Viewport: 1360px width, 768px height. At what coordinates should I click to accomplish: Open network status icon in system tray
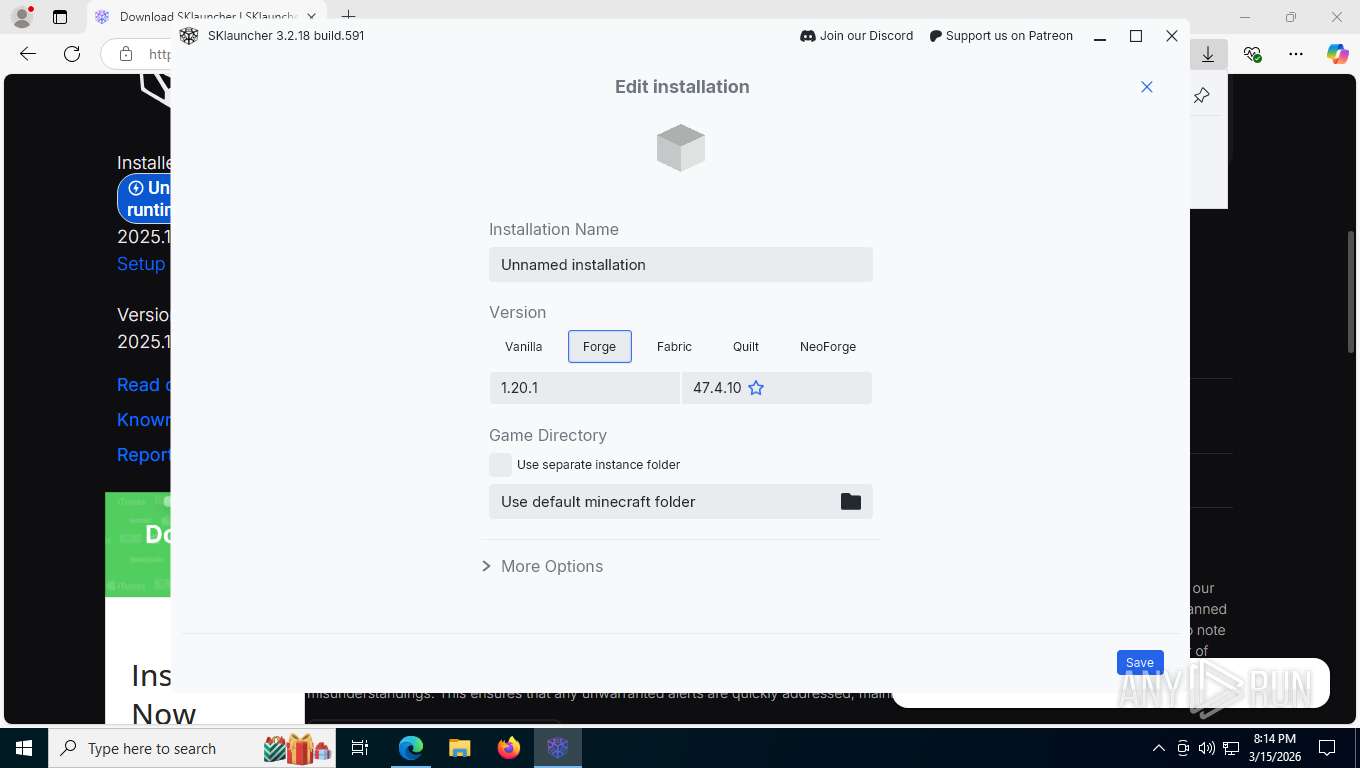[x=1231, y=748]
